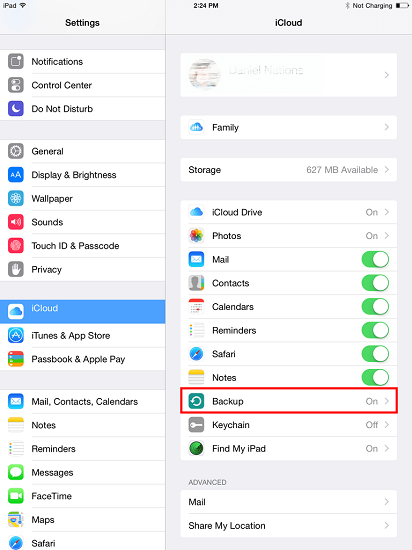Open the Daniel Nations account profile

click(x=289, y=75)
